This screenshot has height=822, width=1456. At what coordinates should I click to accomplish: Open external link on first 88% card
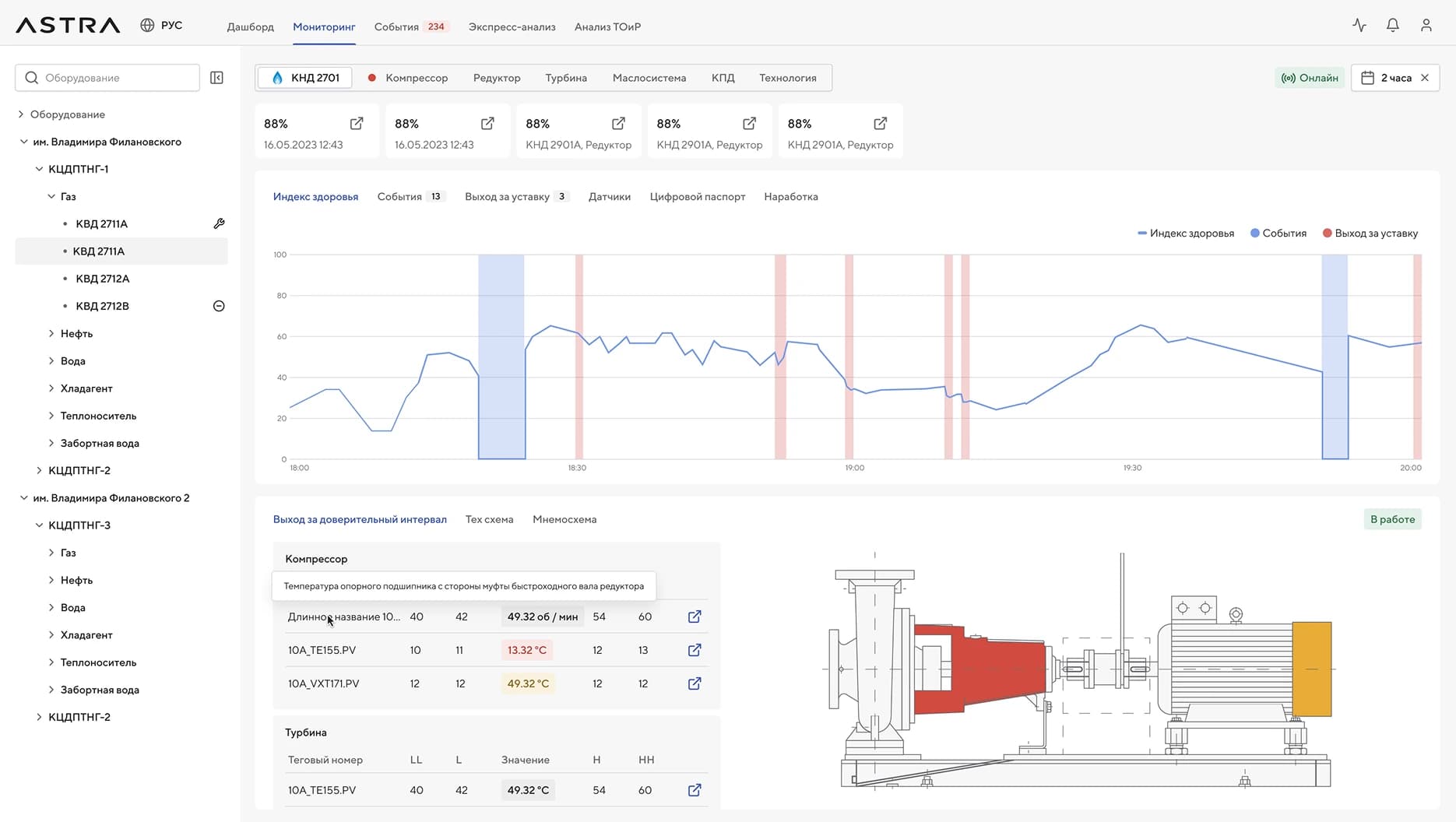point(357,123)
